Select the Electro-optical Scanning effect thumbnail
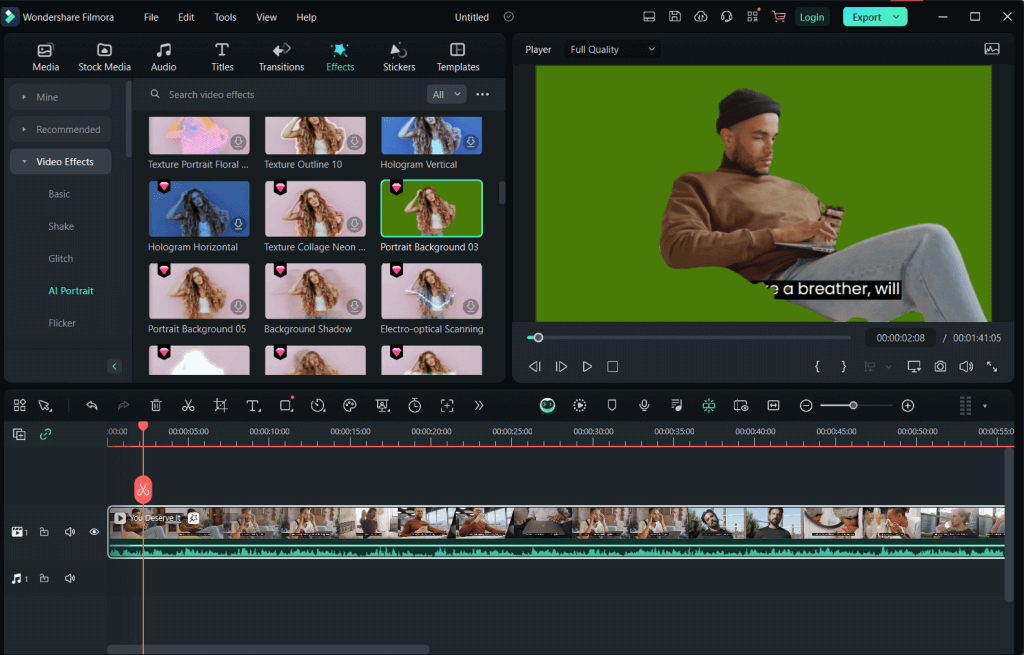 (432, 291)
